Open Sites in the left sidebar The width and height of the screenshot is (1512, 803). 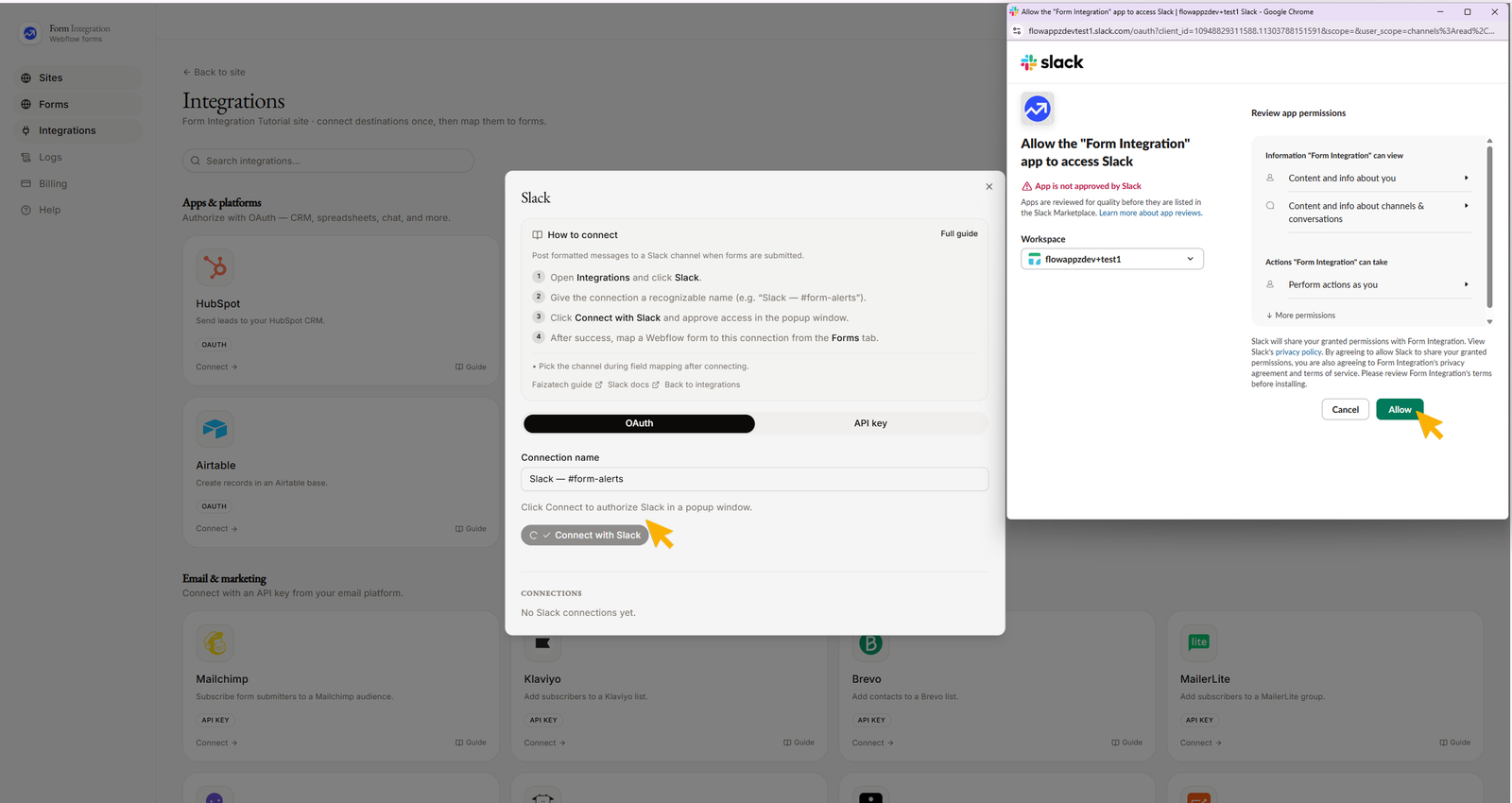(x=50, y=77)
